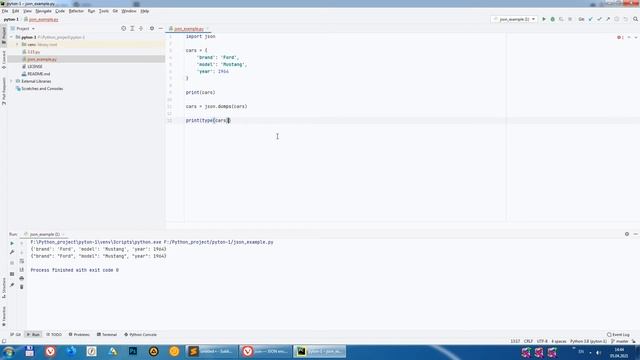Screen dimensions: 640x360
Task: Run json_example with the green play button
Action: [544, 19]
